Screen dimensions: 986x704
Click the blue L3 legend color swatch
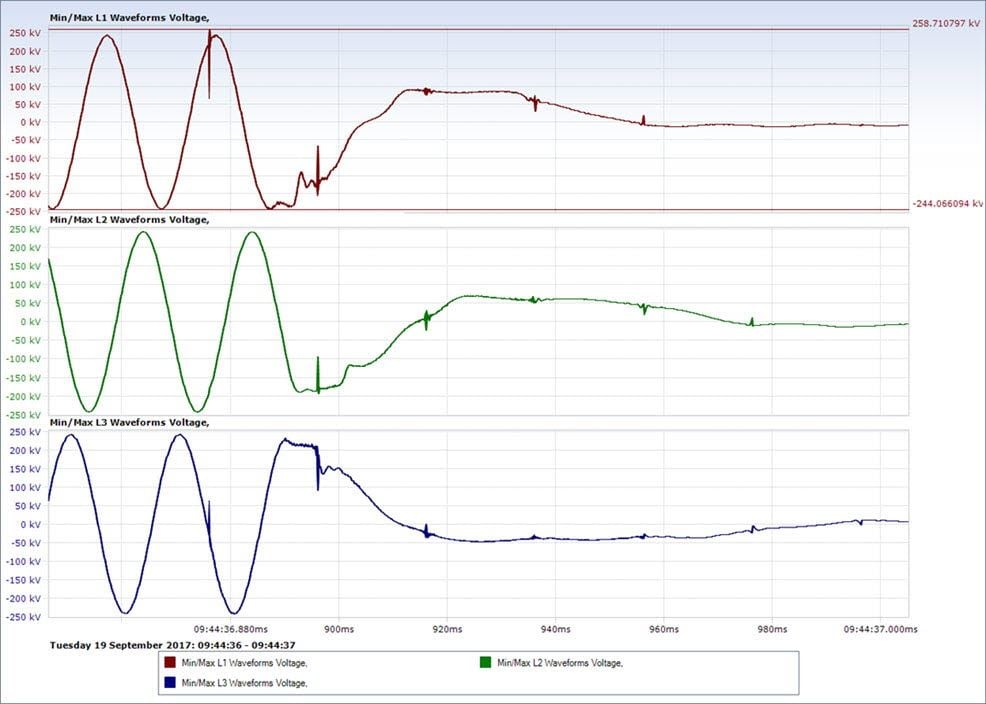pos(168,682)
